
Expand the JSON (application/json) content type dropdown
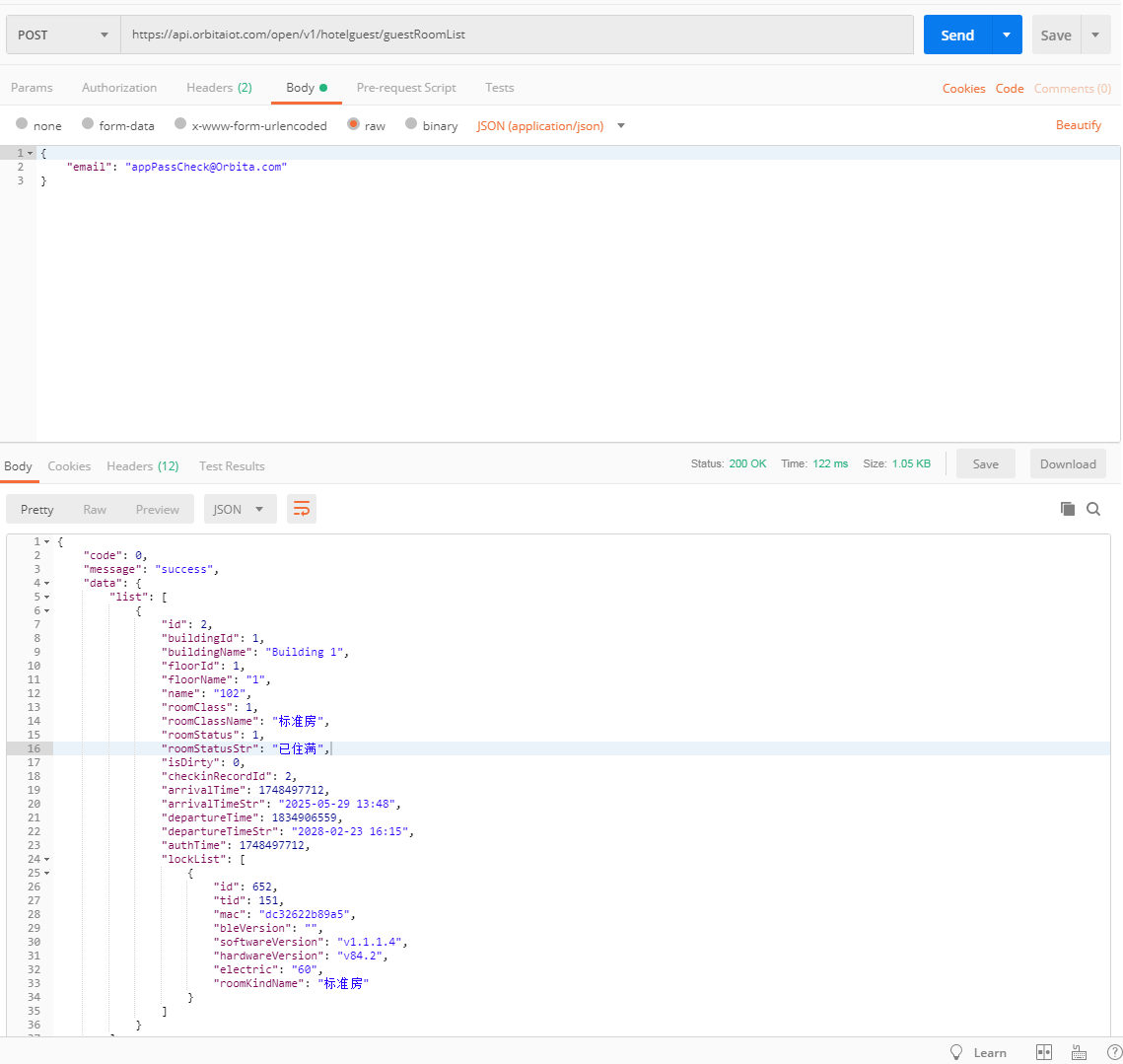(621, 126)
